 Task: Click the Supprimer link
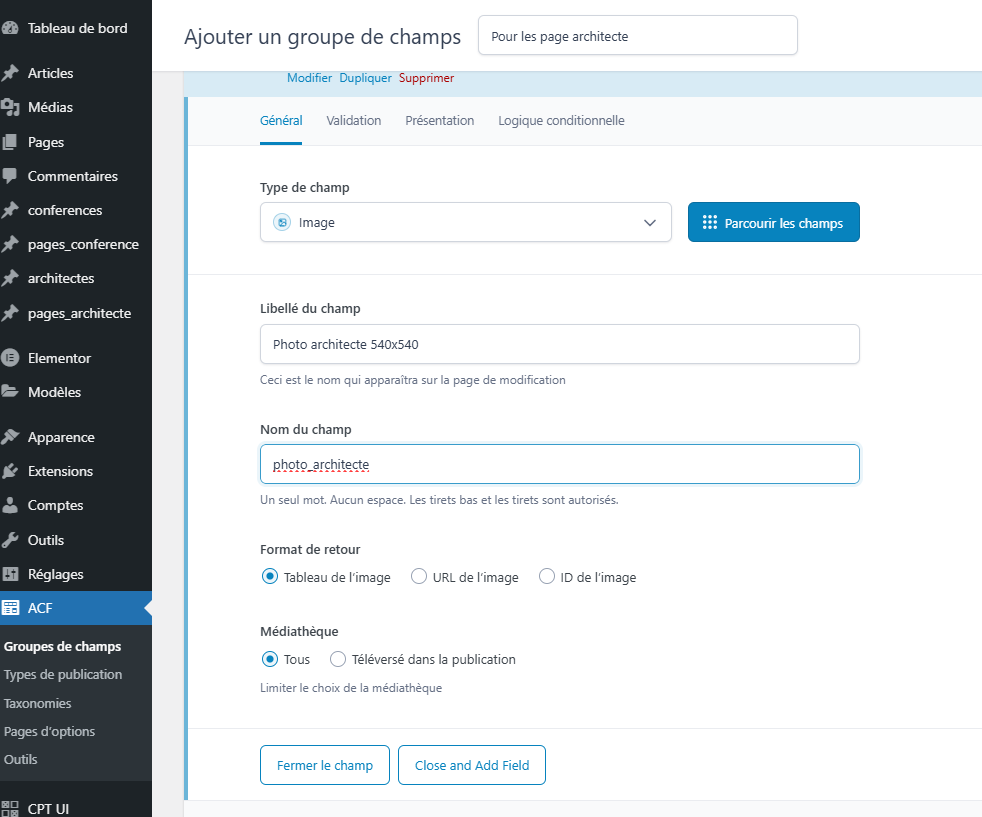(x=426, y=78)
